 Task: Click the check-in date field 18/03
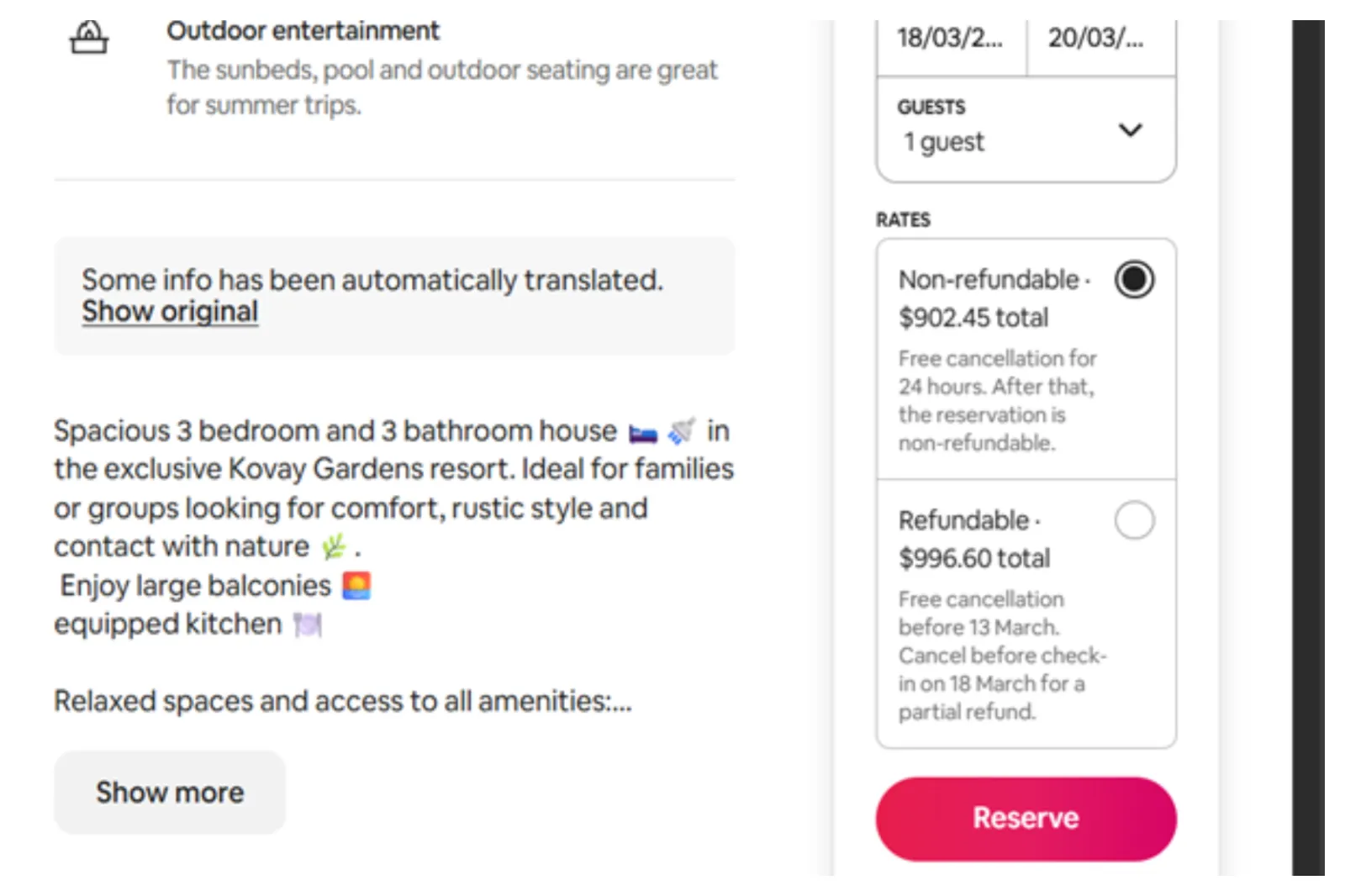coord(950,39)
